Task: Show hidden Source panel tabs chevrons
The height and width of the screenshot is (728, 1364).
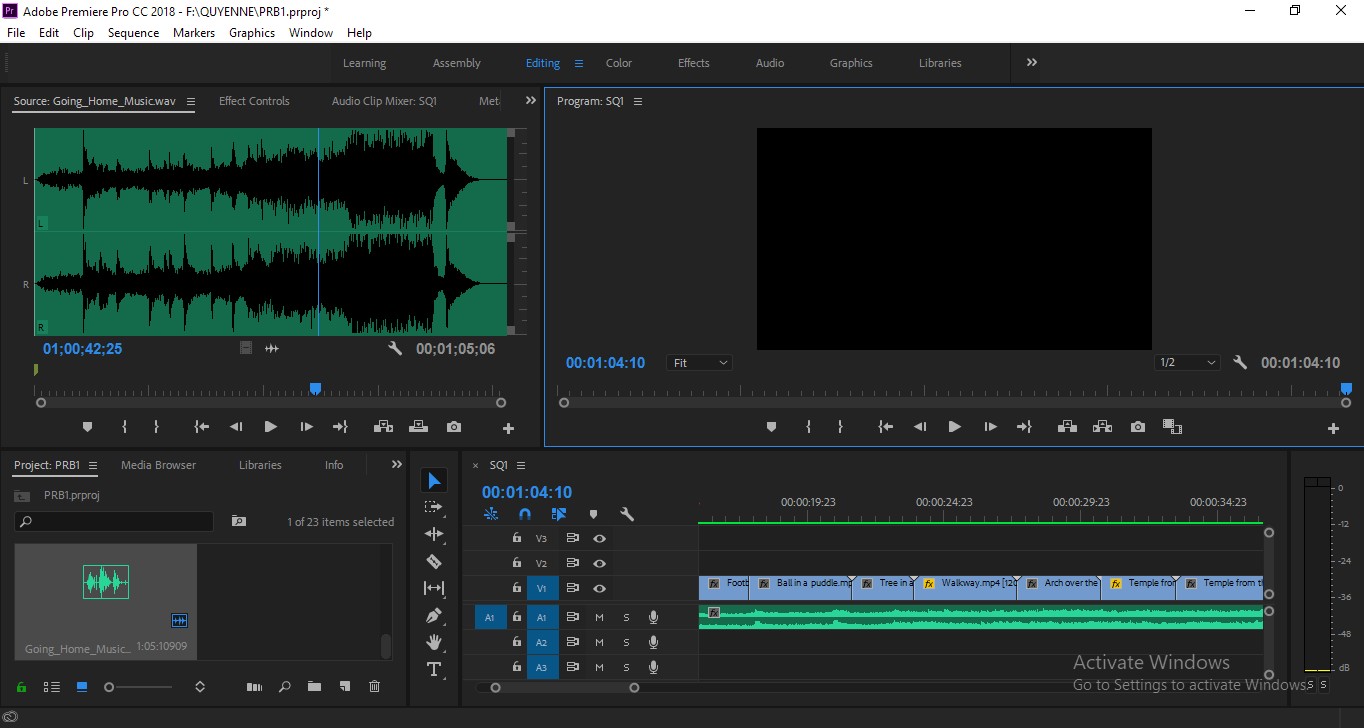Action: pos(531,101)
